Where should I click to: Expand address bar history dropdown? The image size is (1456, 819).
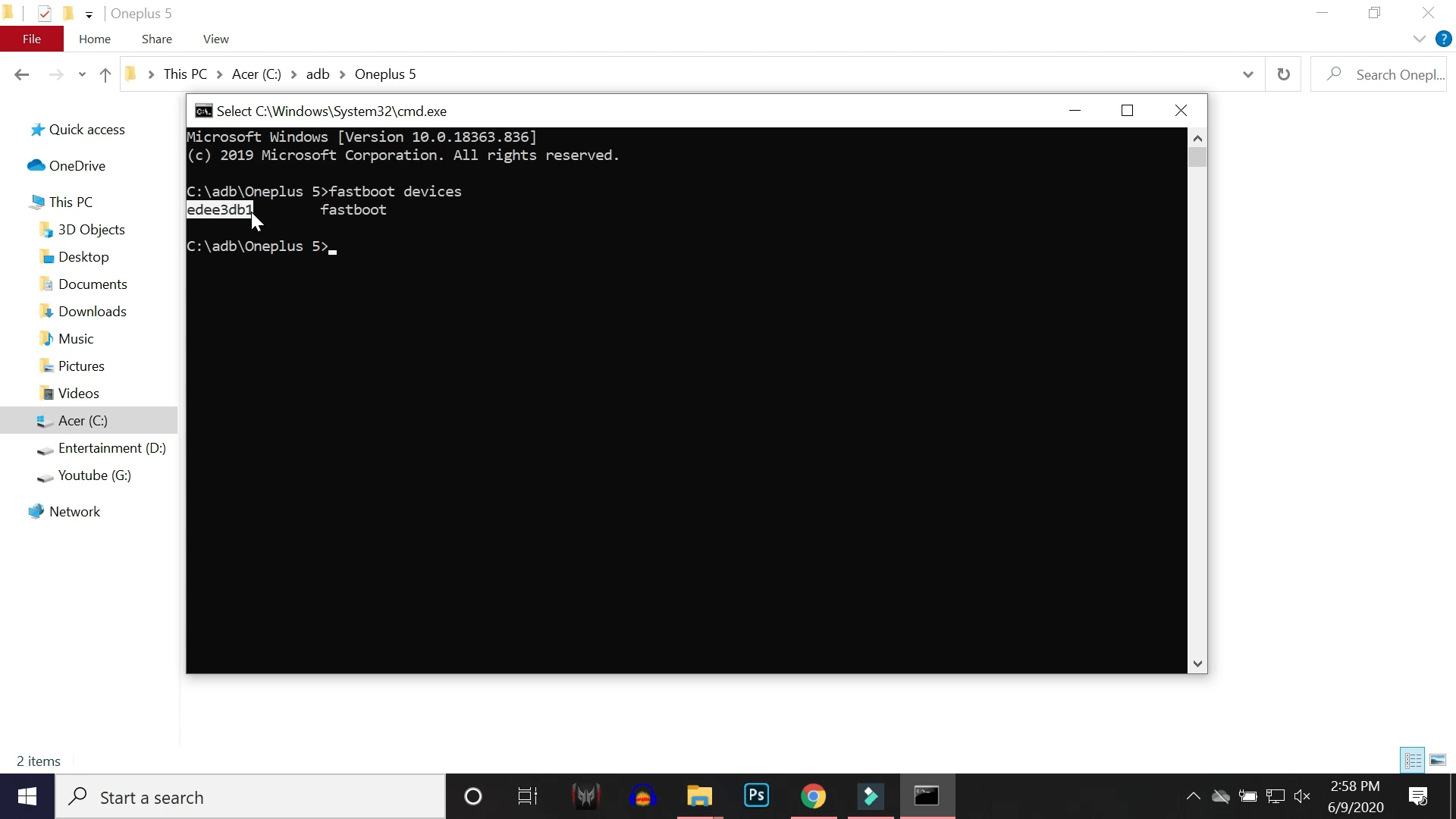[1248, 74]
